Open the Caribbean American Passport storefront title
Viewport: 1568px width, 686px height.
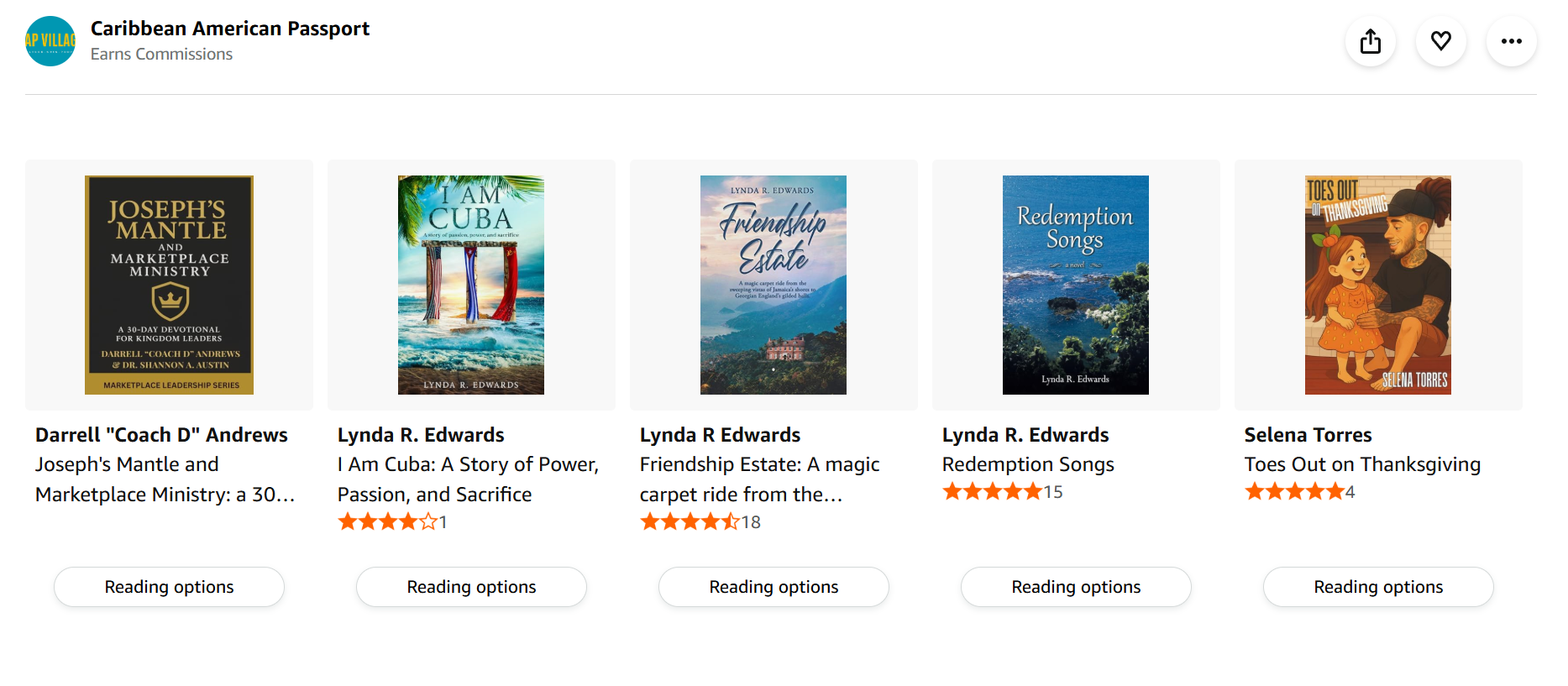230,29
